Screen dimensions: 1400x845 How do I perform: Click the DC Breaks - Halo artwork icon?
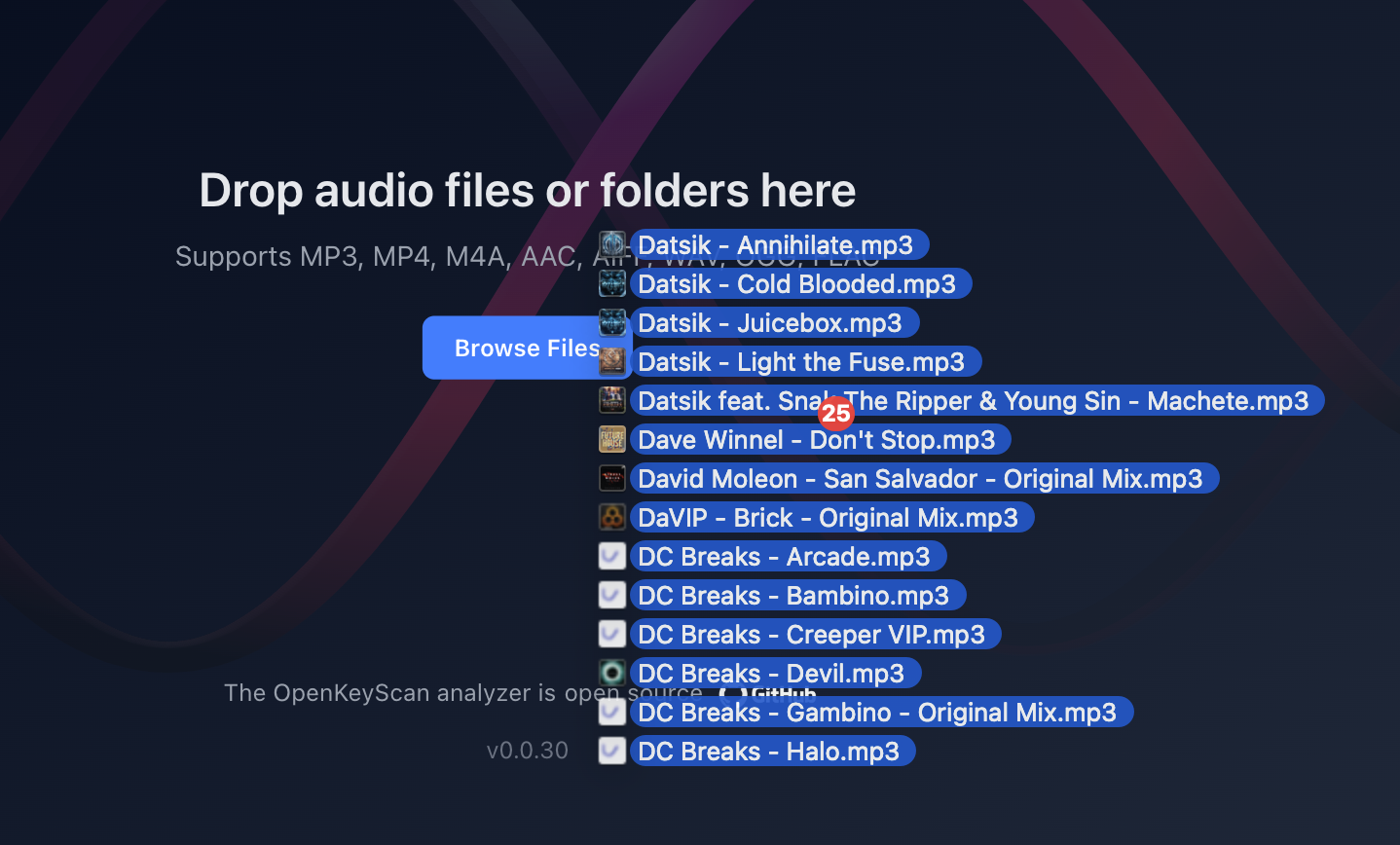612,750
